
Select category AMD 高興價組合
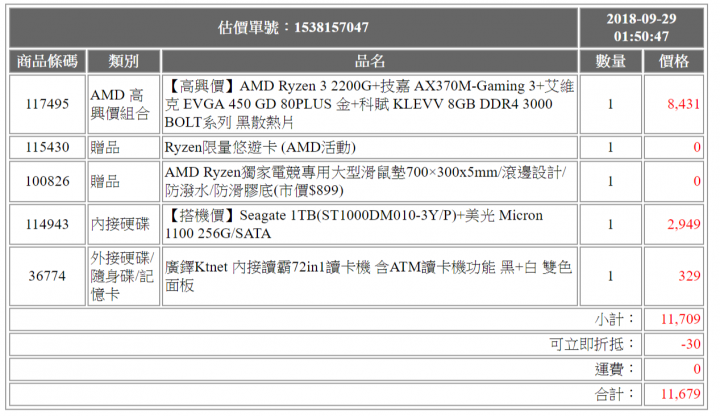click(x=120, y=104)
